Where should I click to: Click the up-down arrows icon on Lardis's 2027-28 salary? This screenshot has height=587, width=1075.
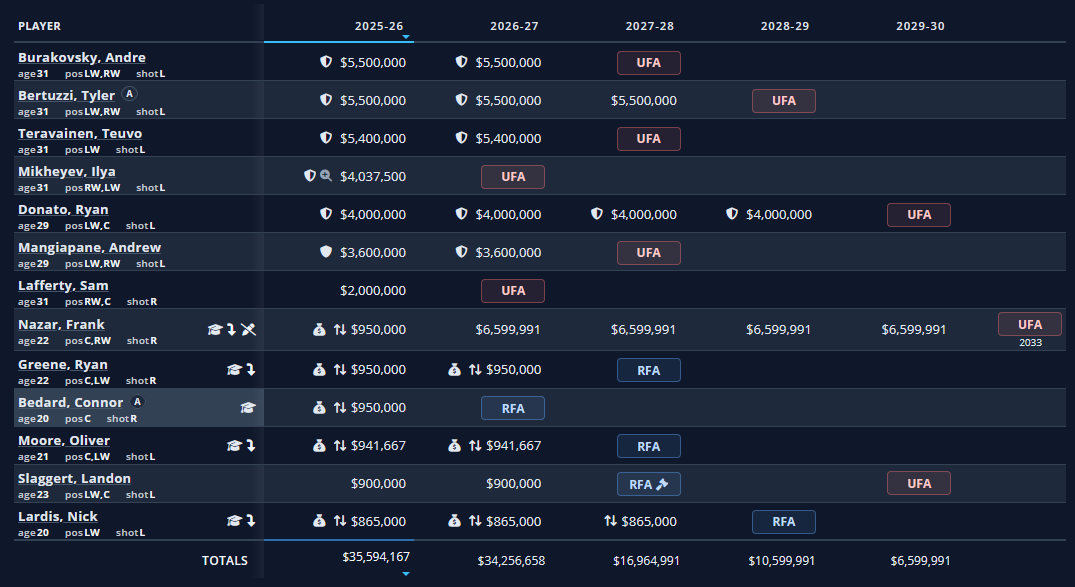tap(610, 521)
